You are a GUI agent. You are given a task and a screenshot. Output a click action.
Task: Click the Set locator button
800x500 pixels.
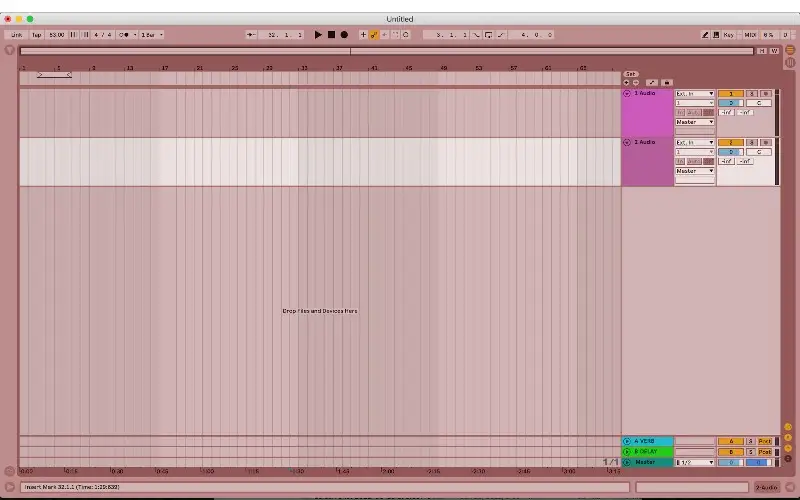(630, 74)
